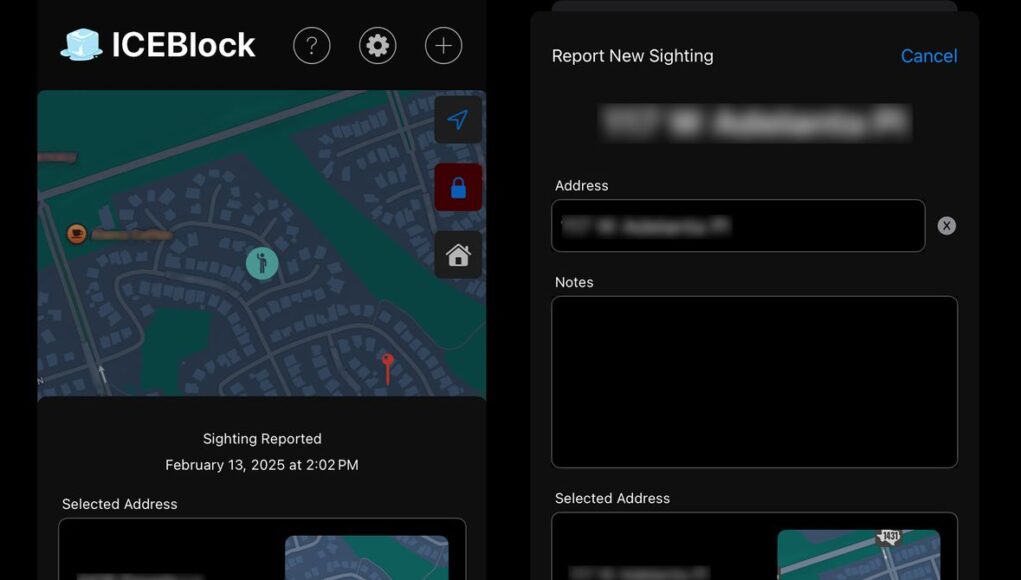Tap the ICEBlock ice cube logo
Screen dimensions: 1021x580
pos(81,45)
